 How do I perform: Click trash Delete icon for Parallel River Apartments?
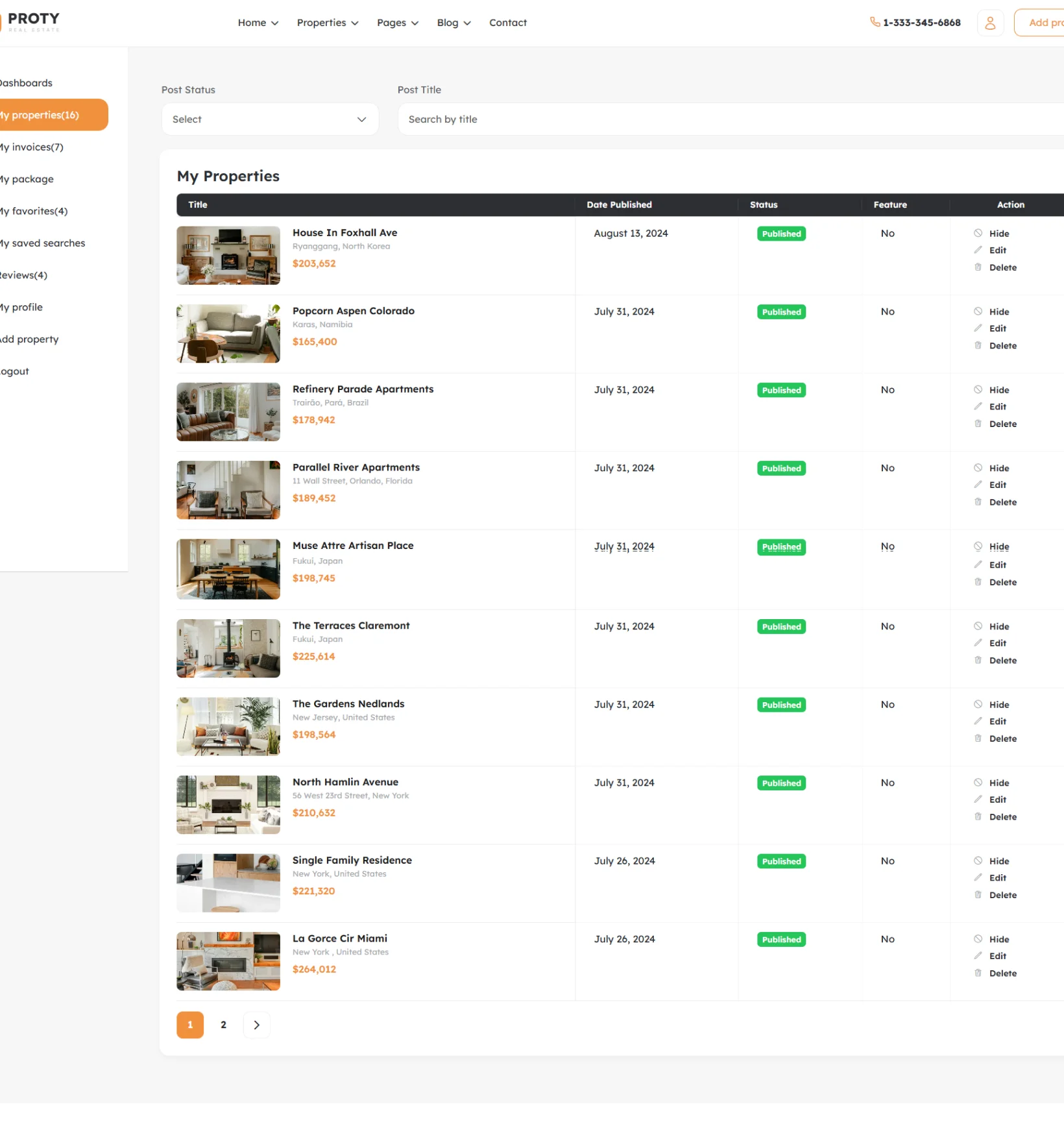pos(978,502)
